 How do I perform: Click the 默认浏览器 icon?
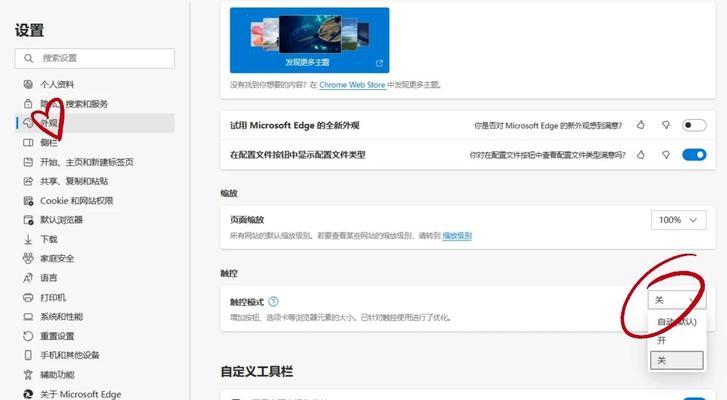[x=28, y=220]
